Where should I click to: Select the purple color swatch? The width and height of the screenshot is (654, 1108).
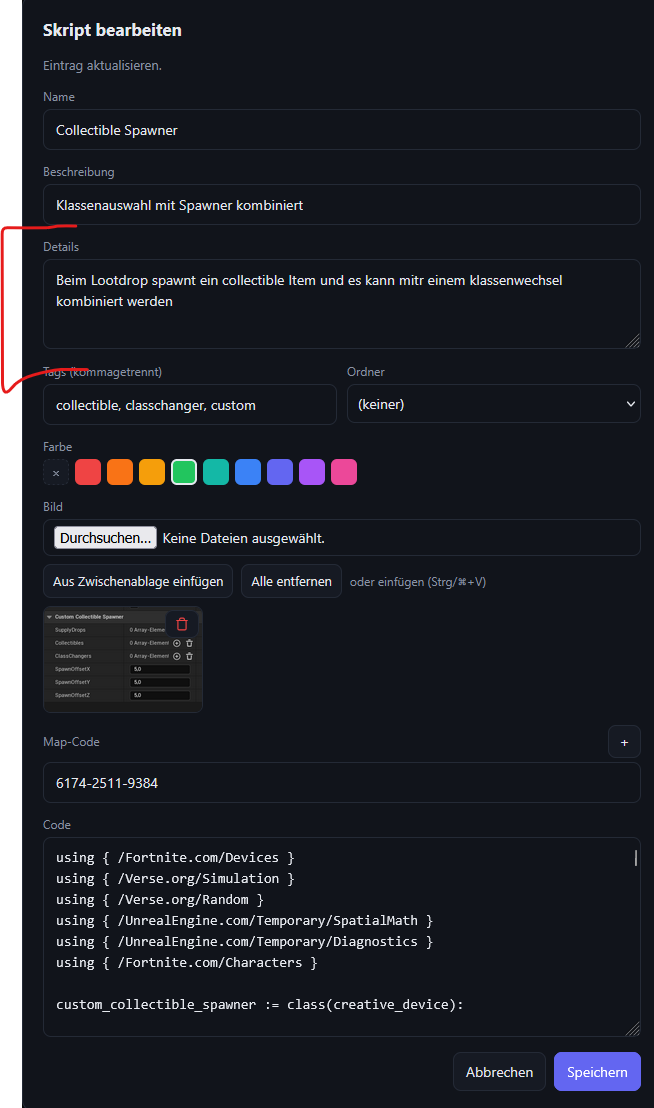[x=312, y=472]
